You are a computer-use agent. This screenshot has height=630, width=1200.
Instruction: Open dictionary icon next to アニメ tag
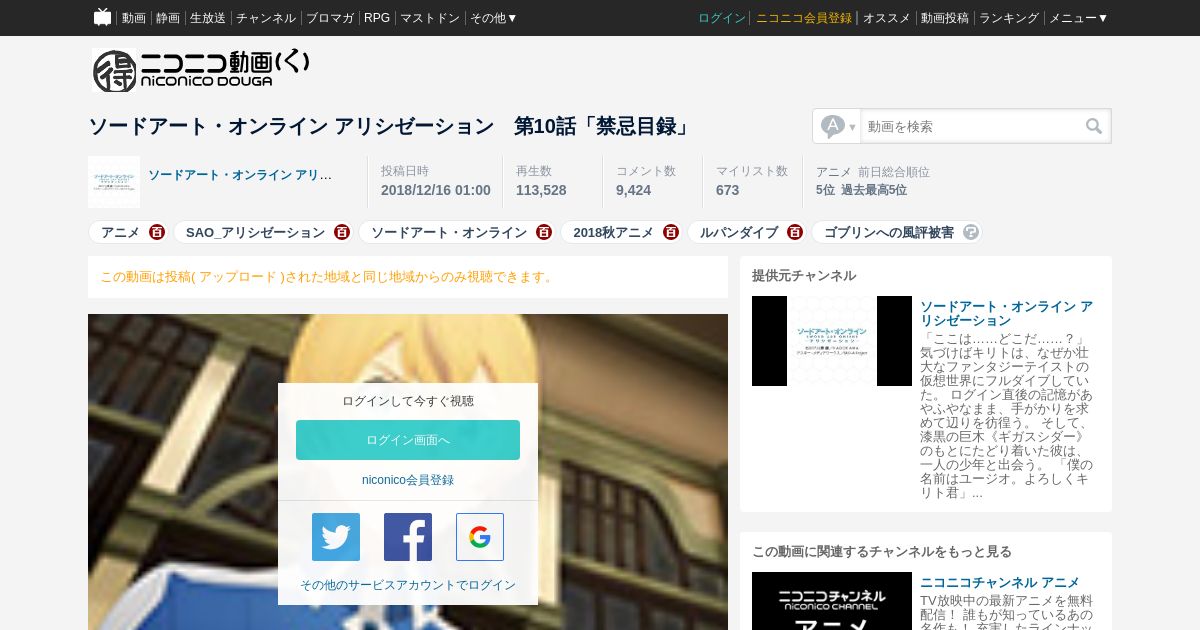[x=157, y=232]
